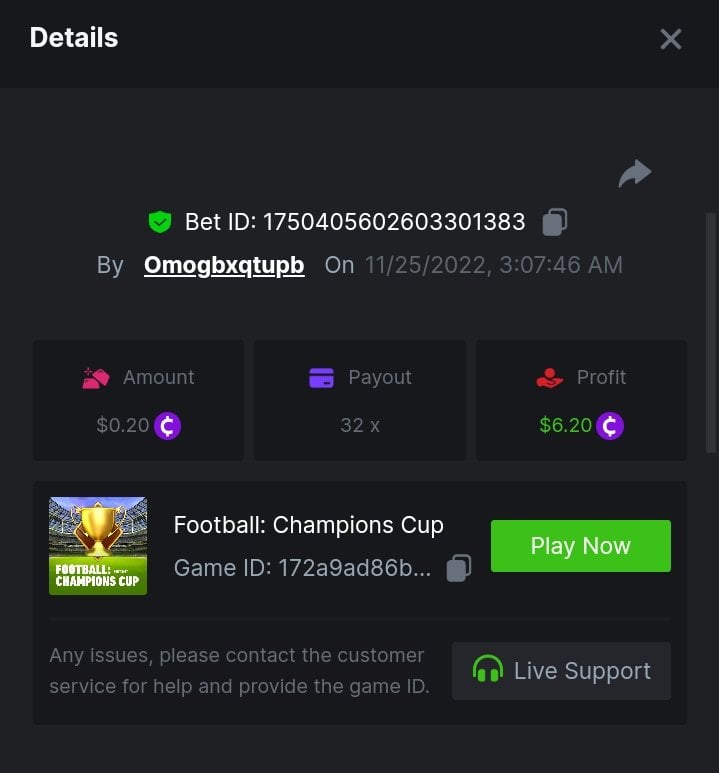Screen dimensions: 719x773
Task: Click the dialog's vertical scrollbar
Action: click(x=711, y=330)
